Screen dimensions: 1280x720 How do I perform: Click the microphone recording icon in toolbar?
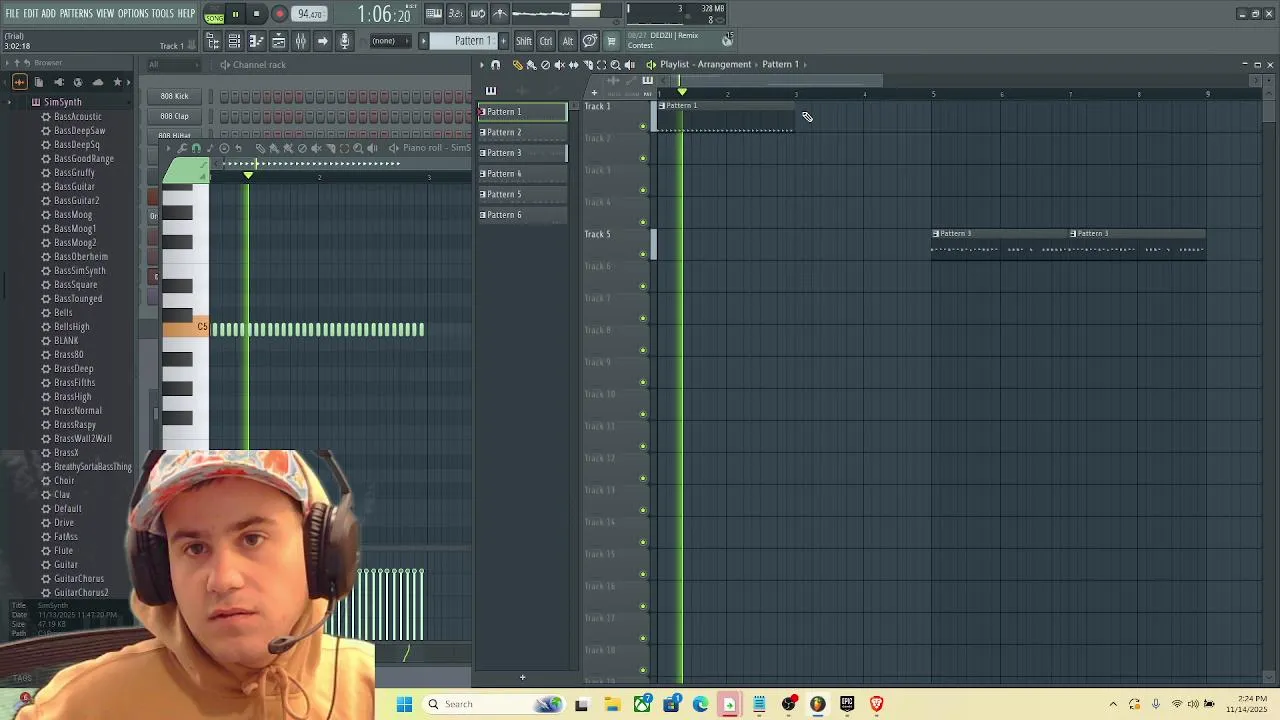345,41
